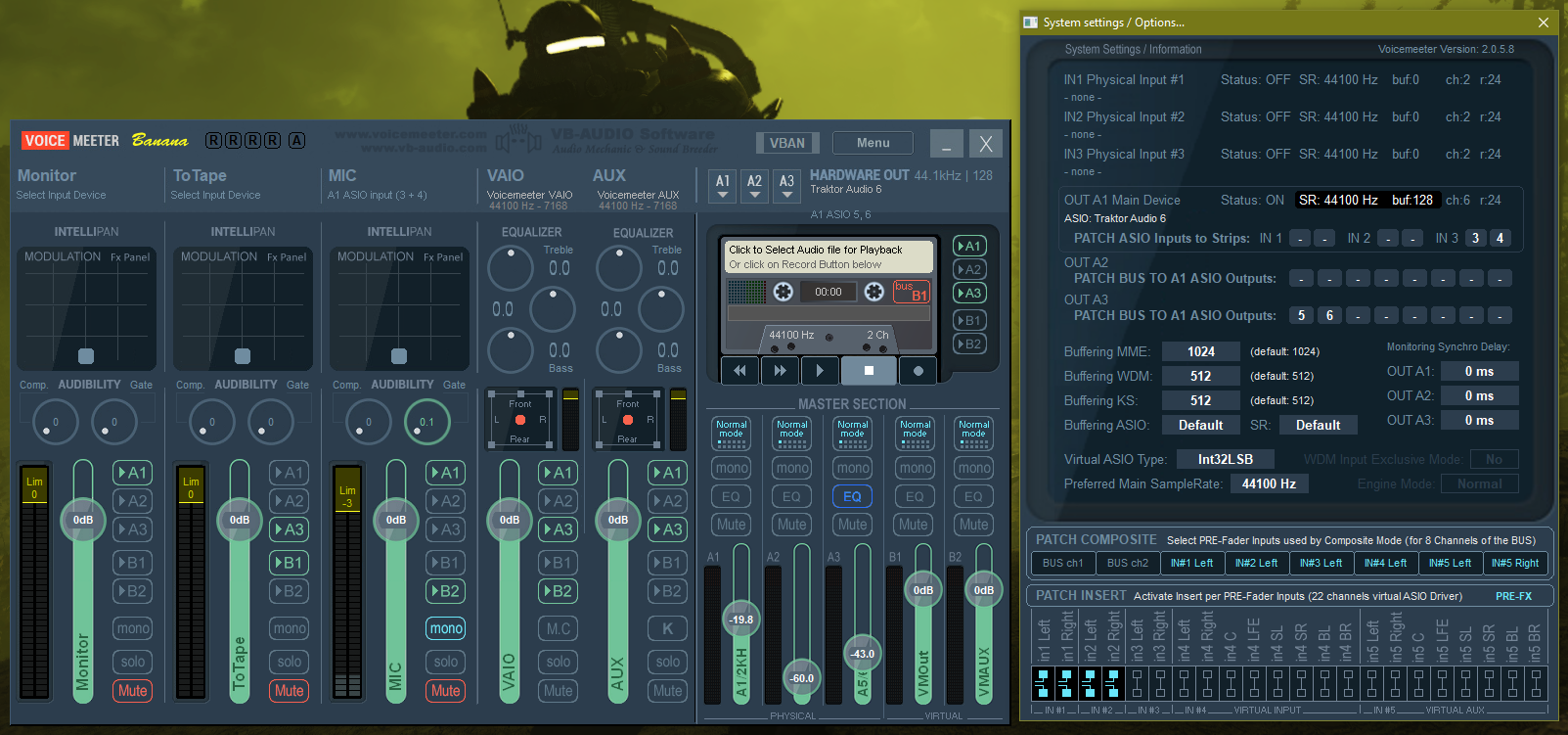Screen dimensions: 1568x735
Task: Toggle cassette recorder B2 output
Action: coord(969,344)
